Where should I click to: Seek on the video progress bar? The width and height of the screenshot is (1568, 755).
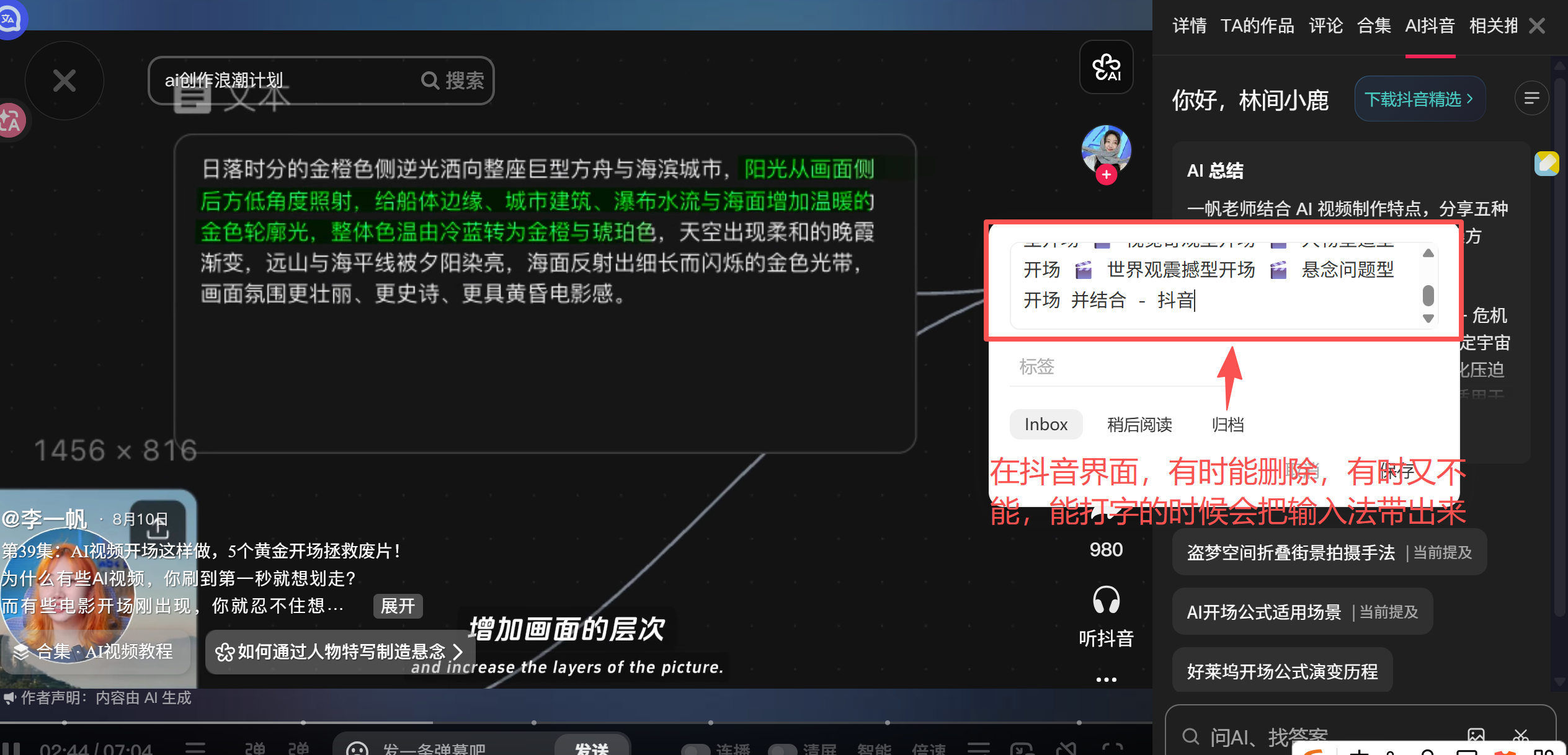tap(576, 722)
